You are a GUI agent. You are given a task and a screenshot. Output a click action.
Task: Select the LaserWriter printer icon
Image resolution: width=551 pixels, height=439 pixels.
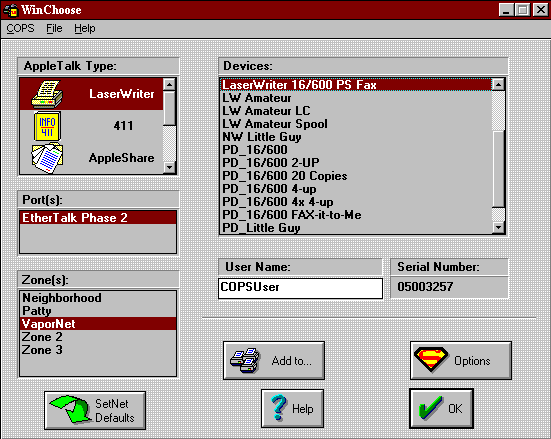47,94
